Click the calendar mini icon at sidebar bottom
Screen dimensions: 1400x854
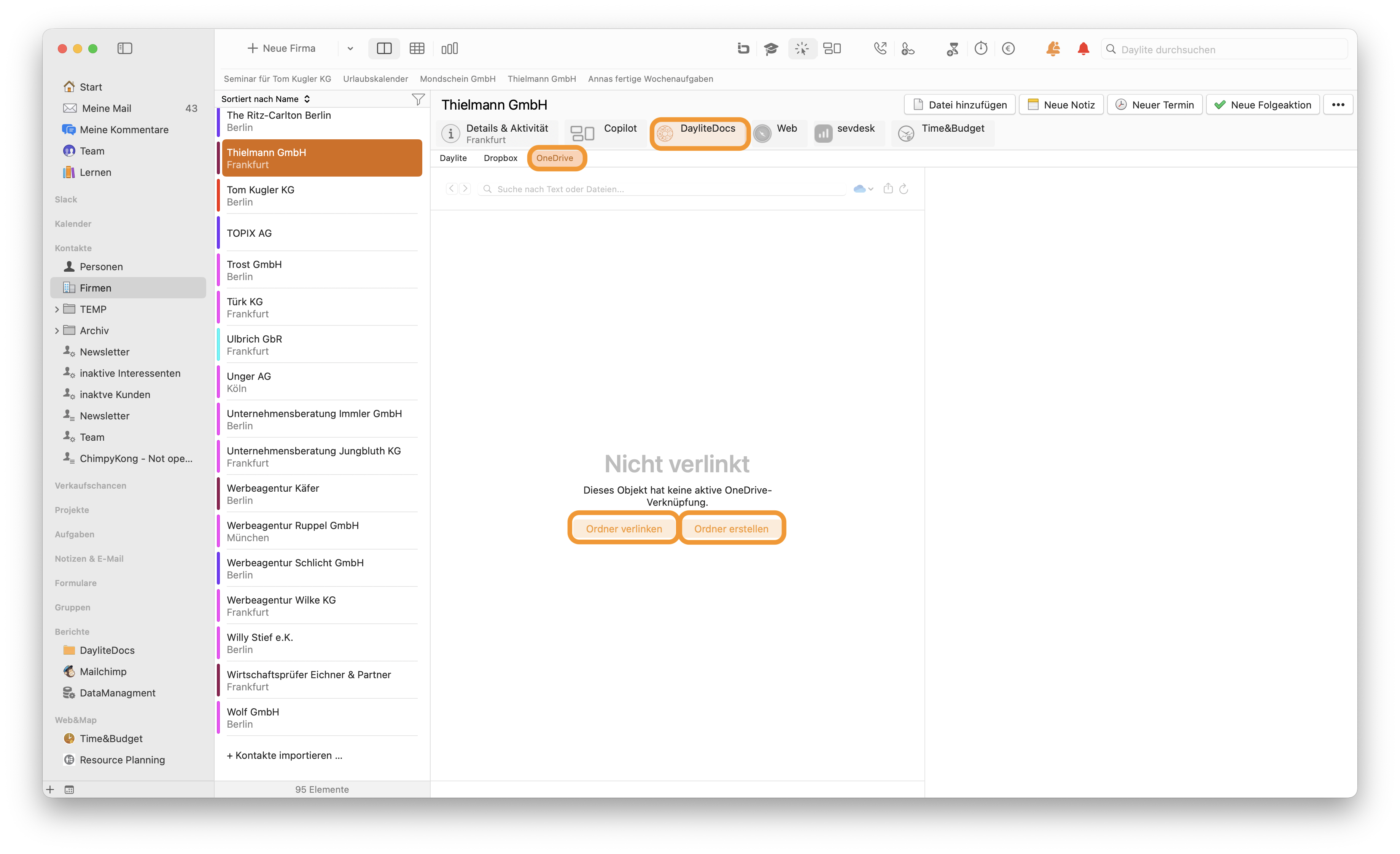coord(69,789)
